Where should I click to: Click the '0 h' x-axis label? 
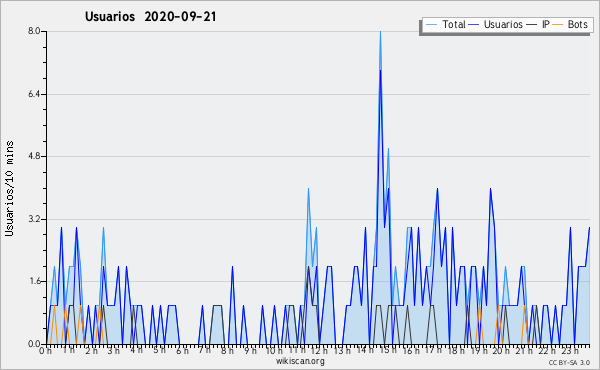tap(45, 351)
